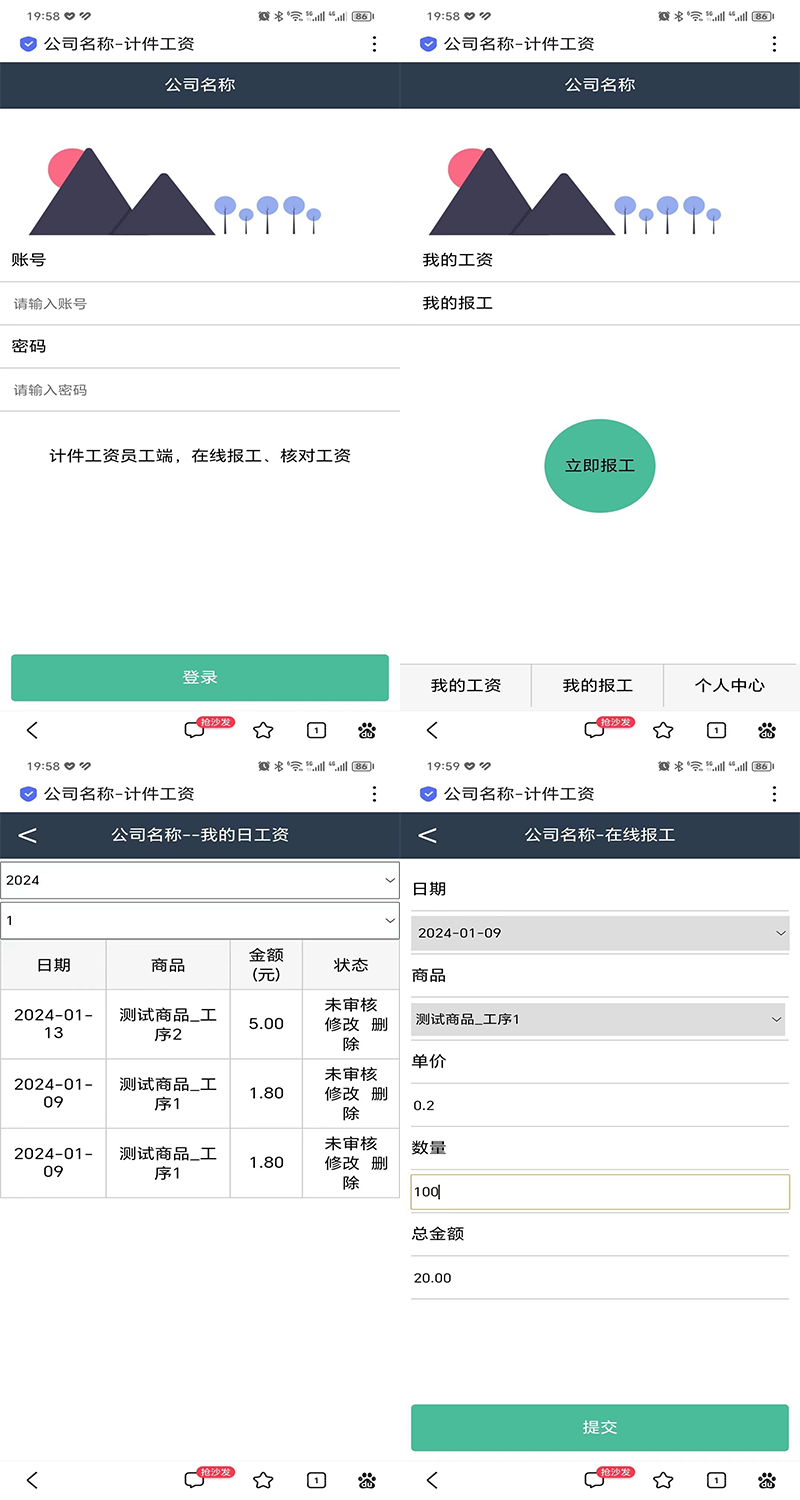Viewport: 800px width, 1500px height.
Task: Open the 抢沙发 comment bubble icon
Action: tap(195, 730)
